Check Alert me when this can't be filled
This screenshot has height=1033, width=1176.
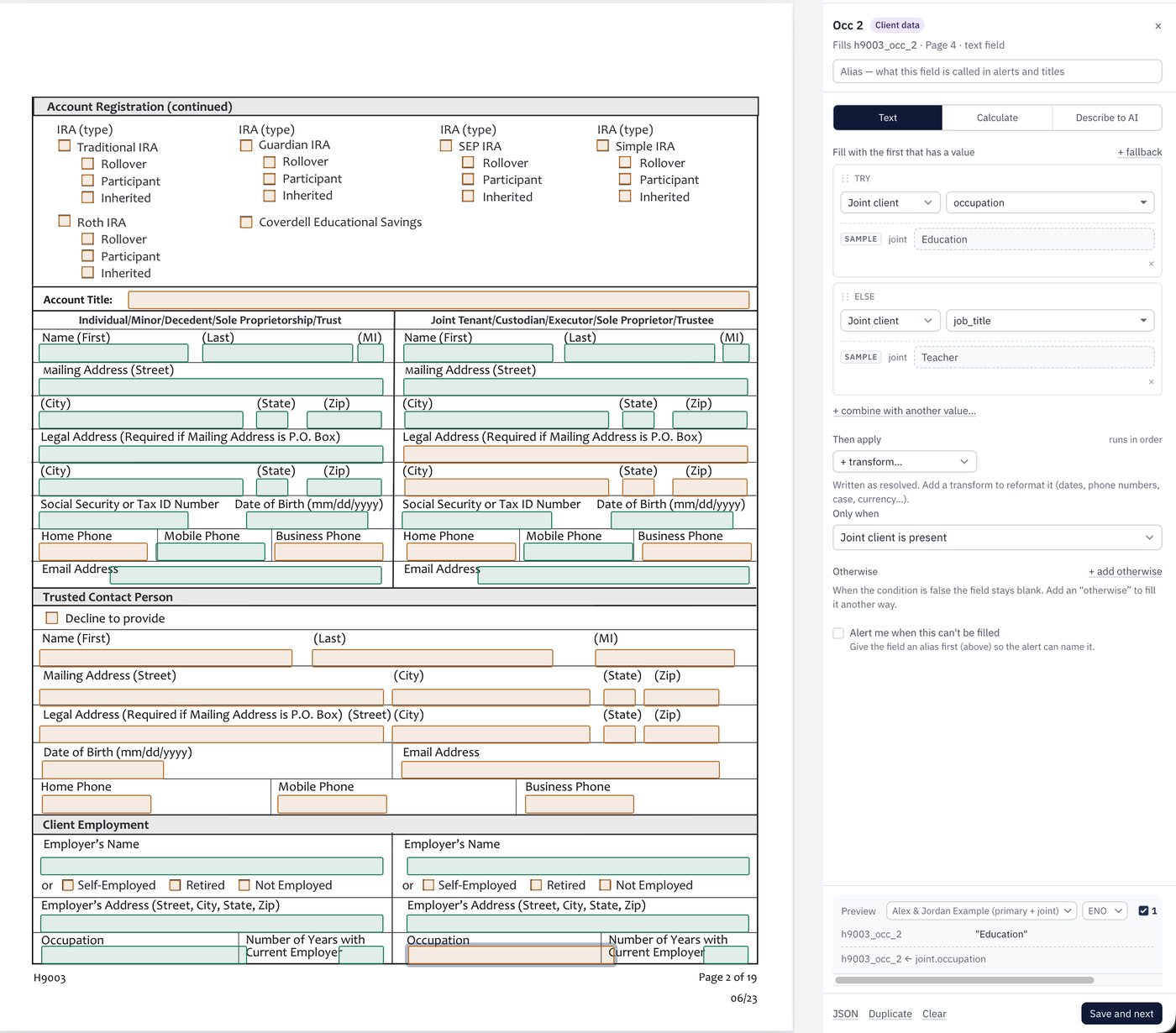838,633
